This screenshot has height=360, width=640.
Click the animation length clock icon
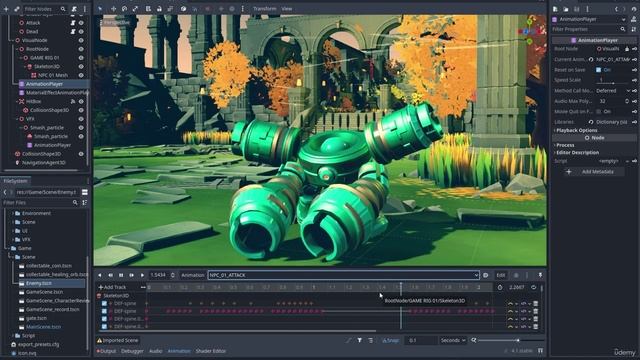[500, 287]
